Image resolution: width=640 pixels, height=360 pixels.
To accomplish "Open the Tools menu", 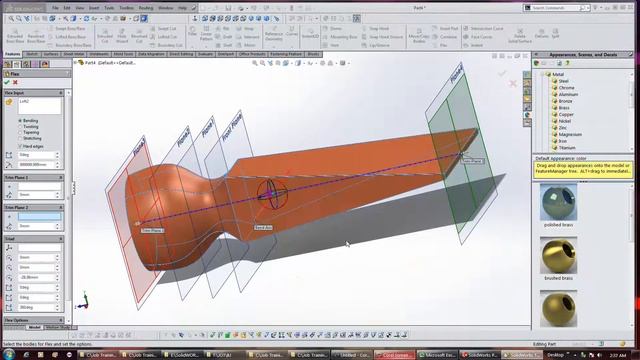I will pyautogui.click(x=109, y=8).
